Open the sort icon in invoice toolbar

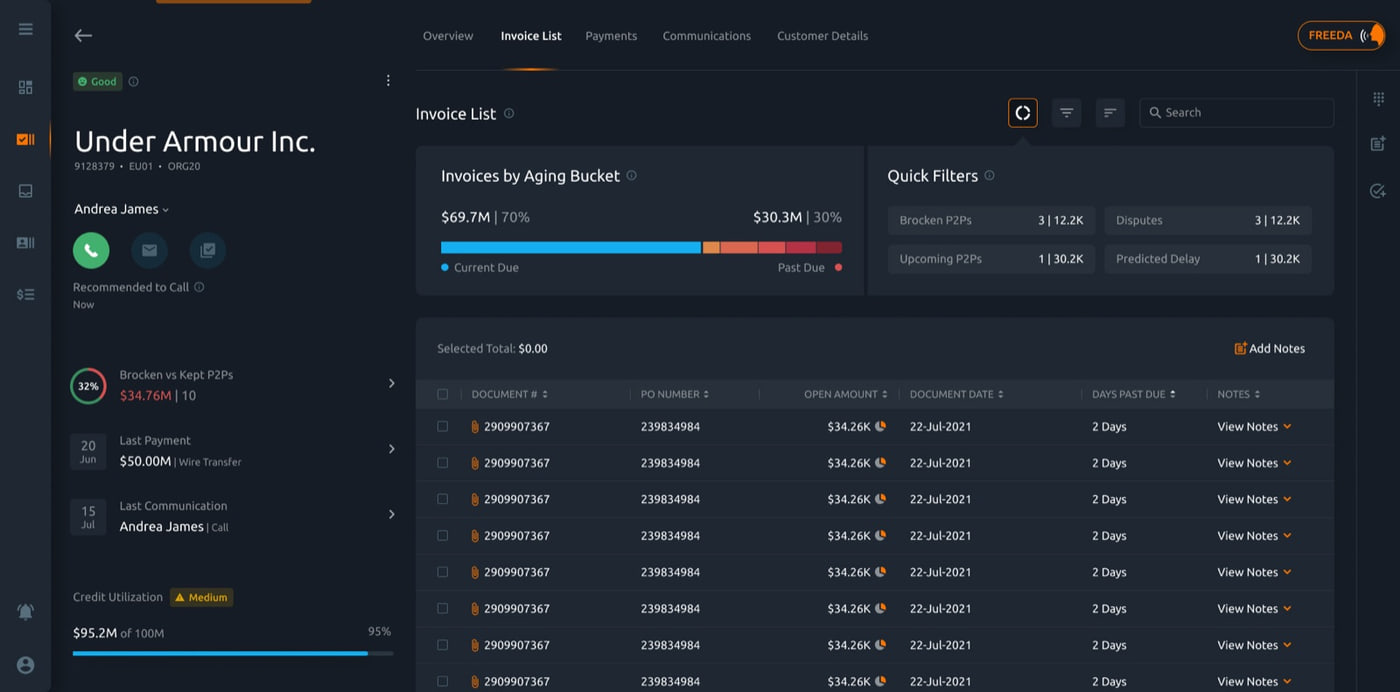click(x=1110, y=113)
